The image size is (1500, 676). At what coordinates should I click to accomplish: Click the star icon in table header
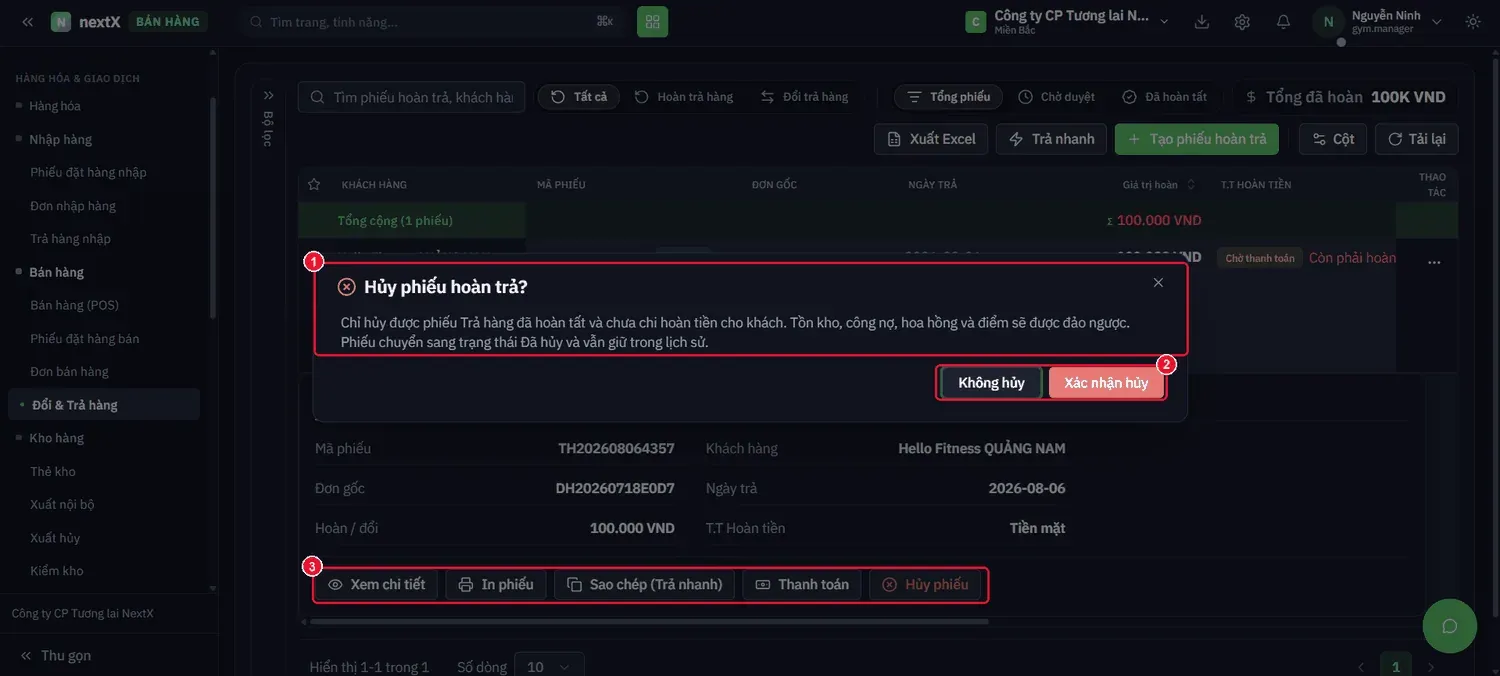point(314,185)
